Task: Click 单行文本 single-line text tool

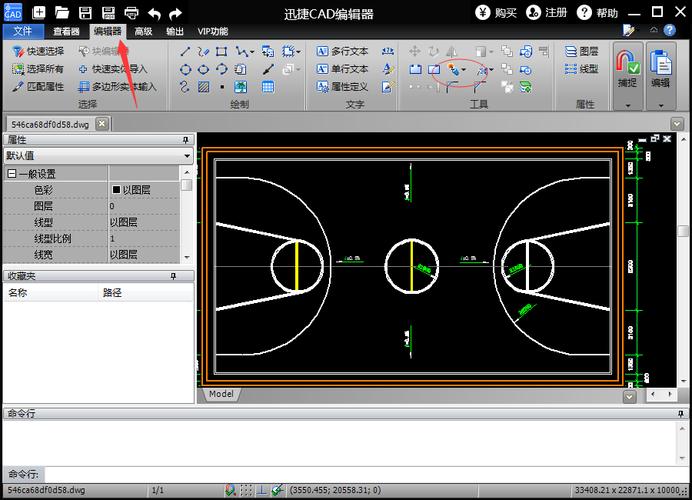Action: tap(342, 69)
